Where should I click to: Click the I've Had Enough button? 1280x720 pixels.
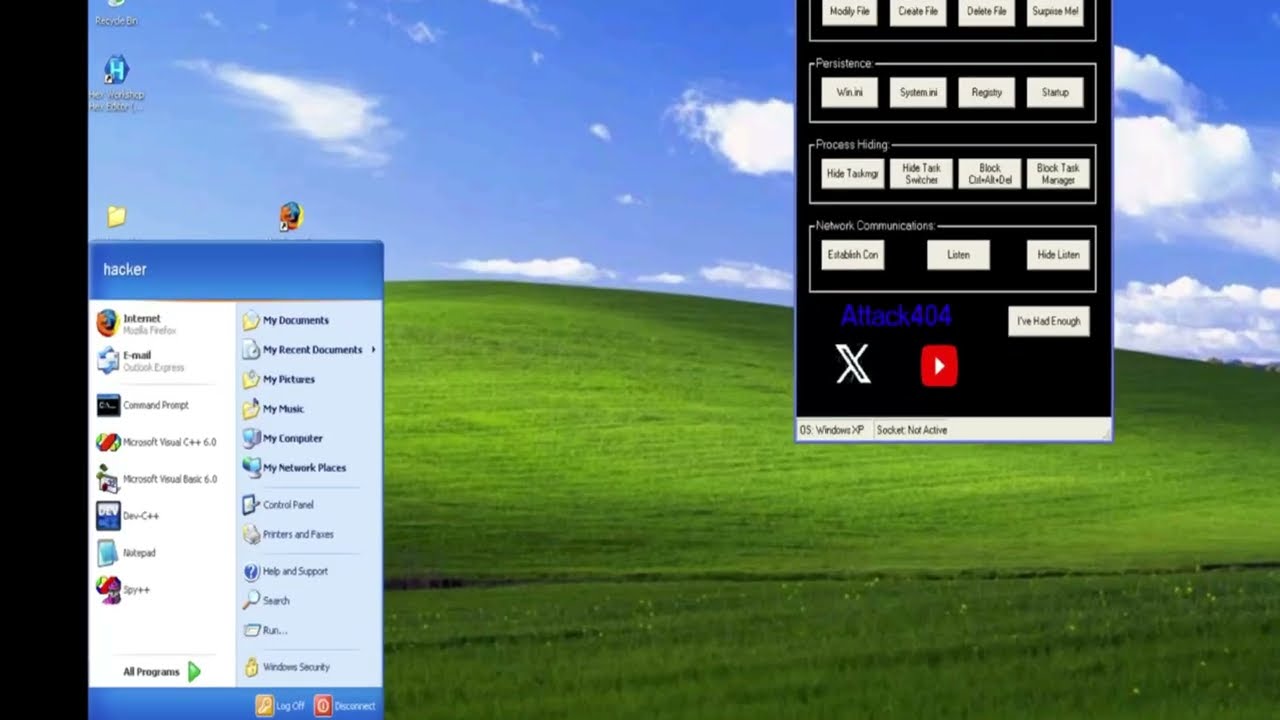(1049, 321)
